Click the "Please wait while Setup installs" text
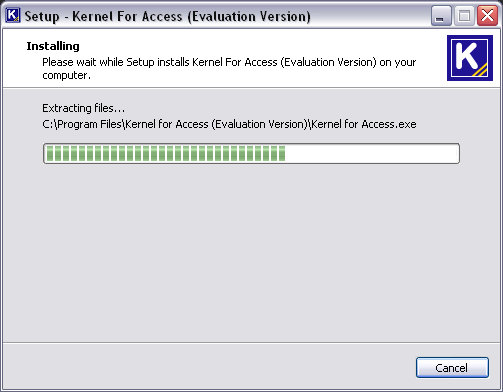This screenshot has height=392, width=503. (116, 62)
